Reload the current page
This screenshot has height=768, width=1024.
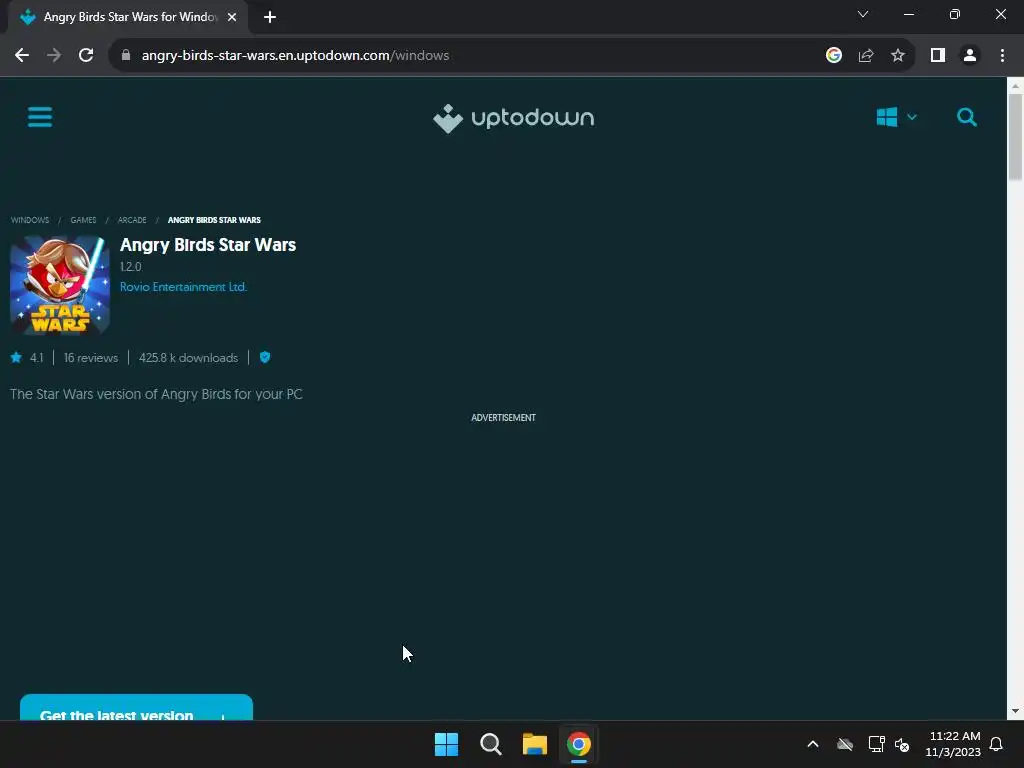point(86,56)
